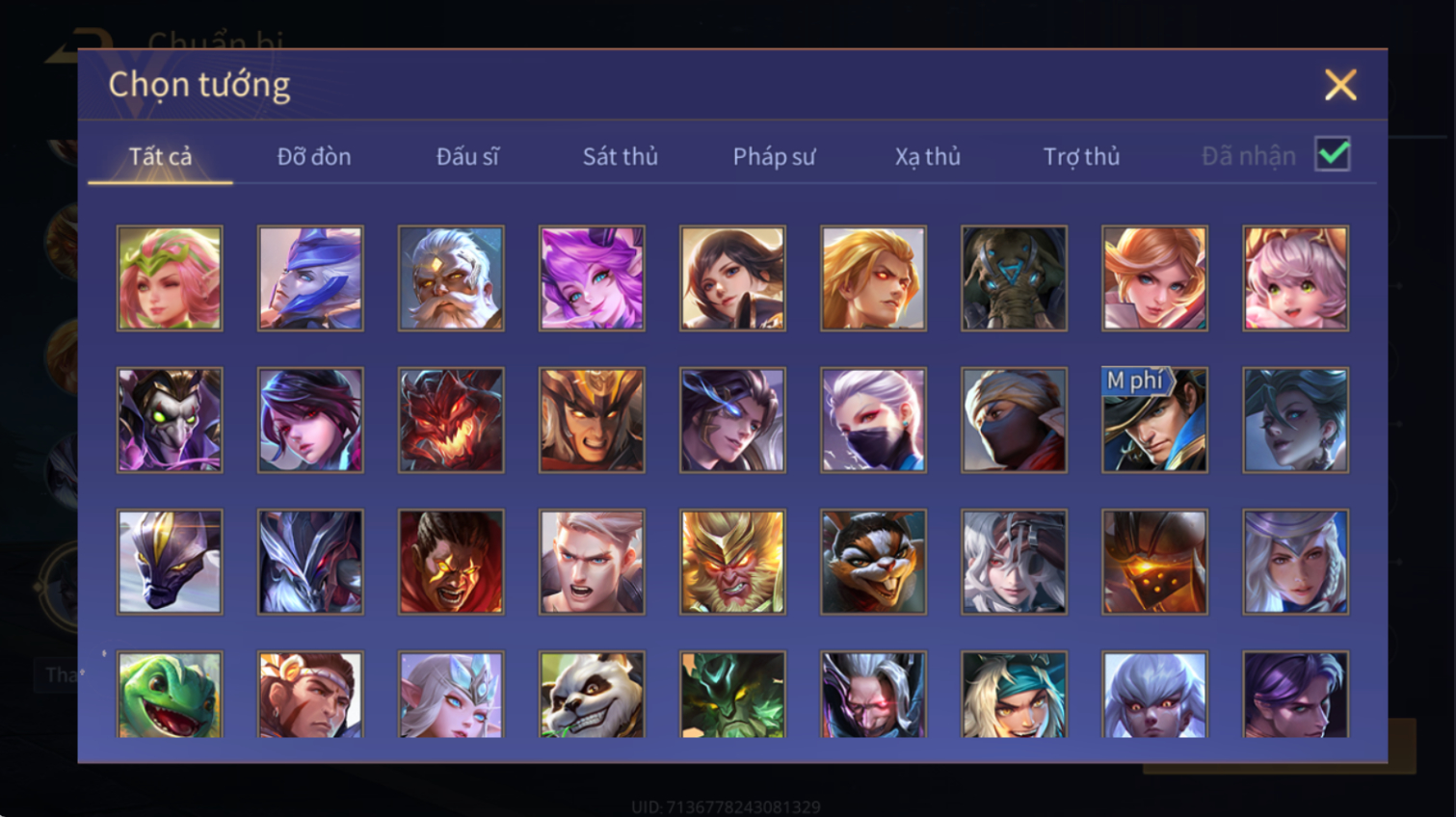Switch to the 'Pháp sư' tab
The image size is (1456, 817).
click(x=774, y=156)
